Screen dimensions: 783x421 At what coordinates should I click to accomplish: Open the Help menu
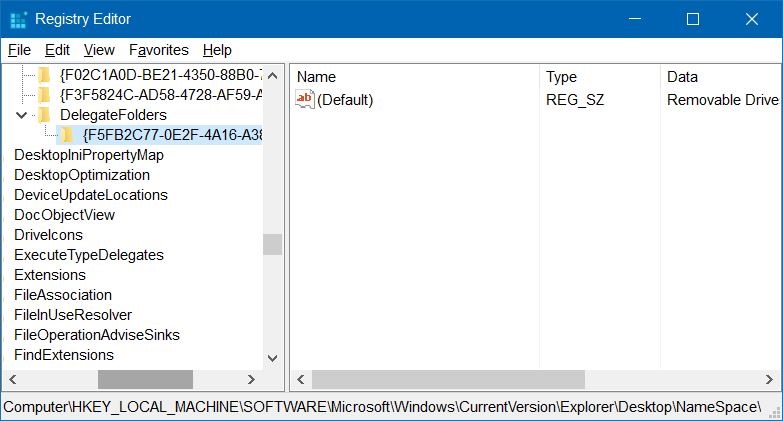point(216,50)
